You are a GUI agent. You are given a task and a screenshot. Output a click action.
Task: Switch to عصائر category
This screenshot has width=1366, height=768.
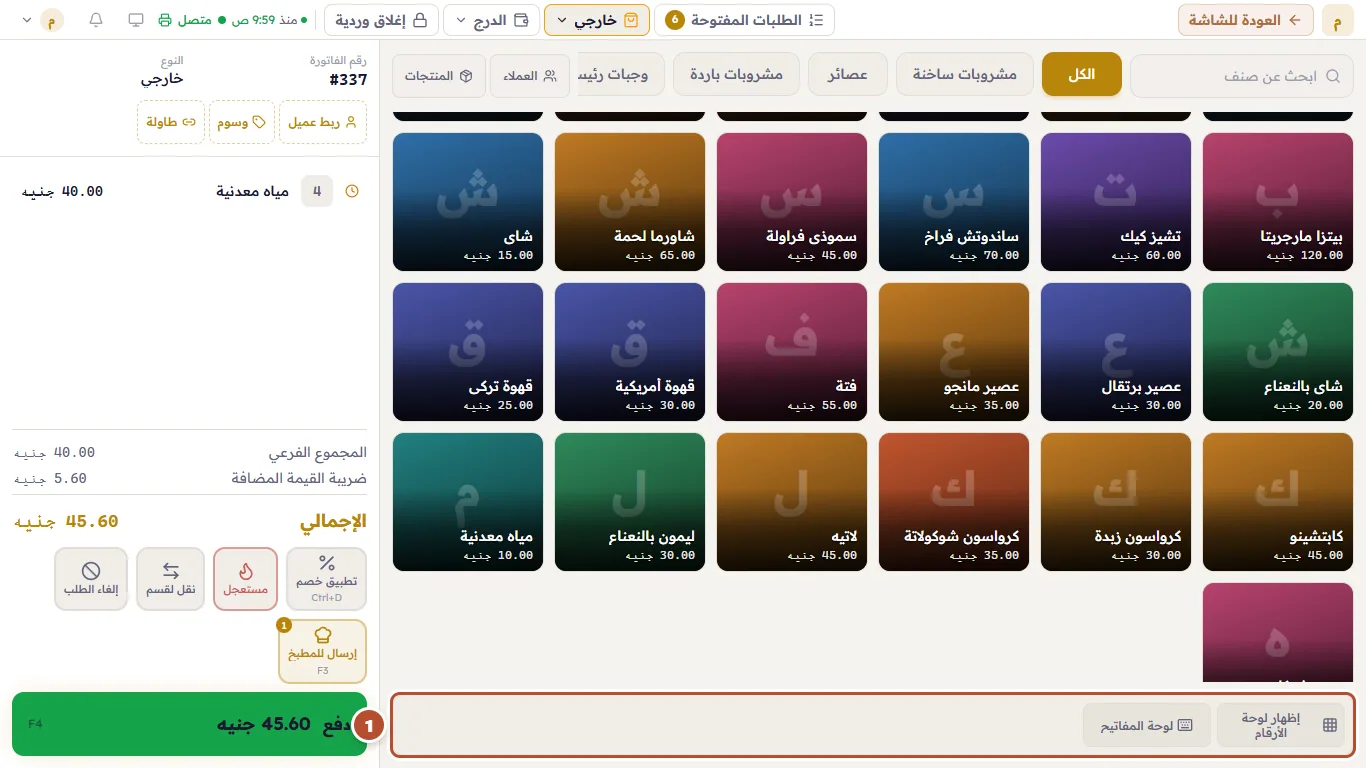click(x=848, y=75)
